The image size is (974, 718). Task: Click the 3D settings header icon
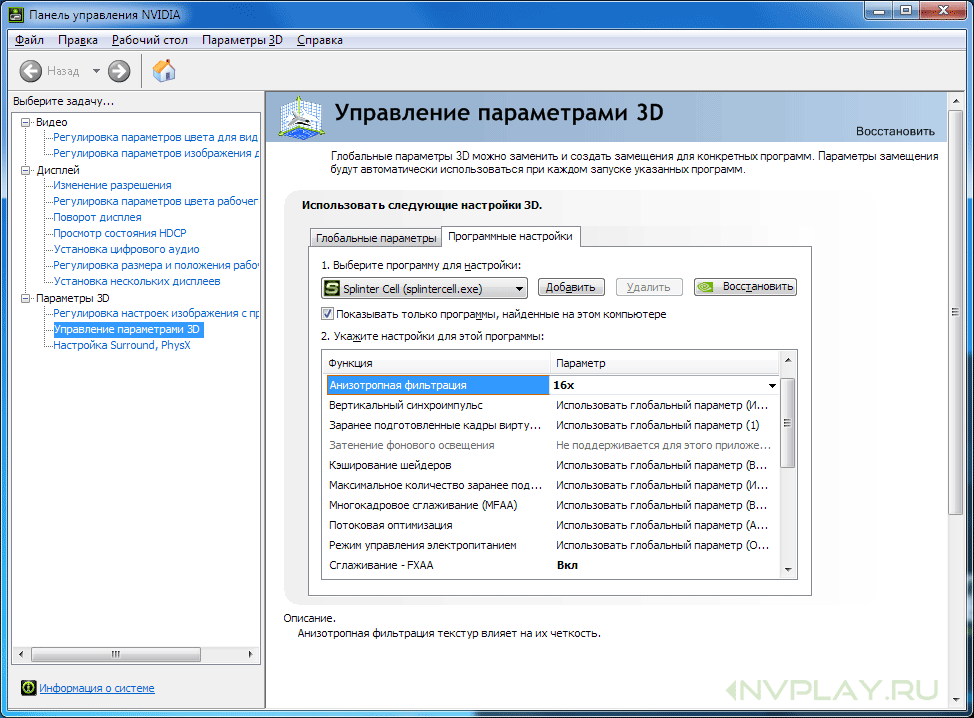click(x=301, y=117)
